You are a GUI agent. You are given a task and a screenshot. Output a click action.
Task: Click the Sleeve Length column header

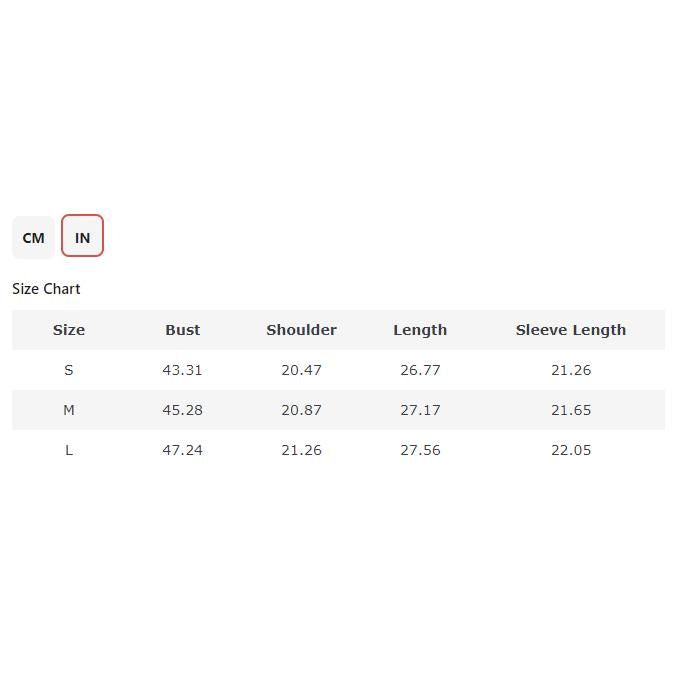click(x=570, y=330)
